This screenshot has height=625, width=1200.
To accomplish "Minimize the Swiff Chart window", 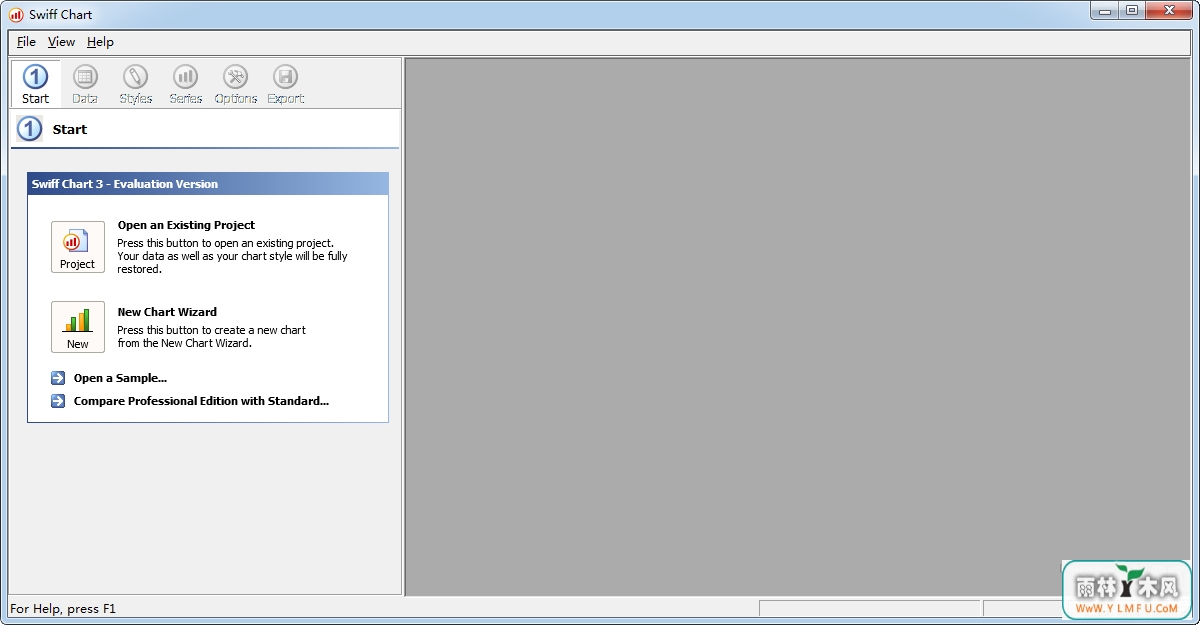I will click(x=1105, y=11).
